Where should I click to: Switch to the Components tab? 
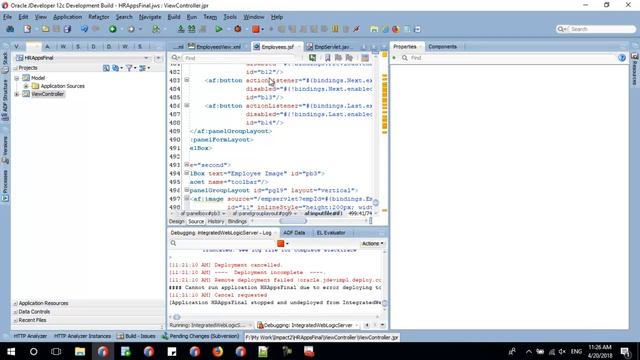(442, 47)
